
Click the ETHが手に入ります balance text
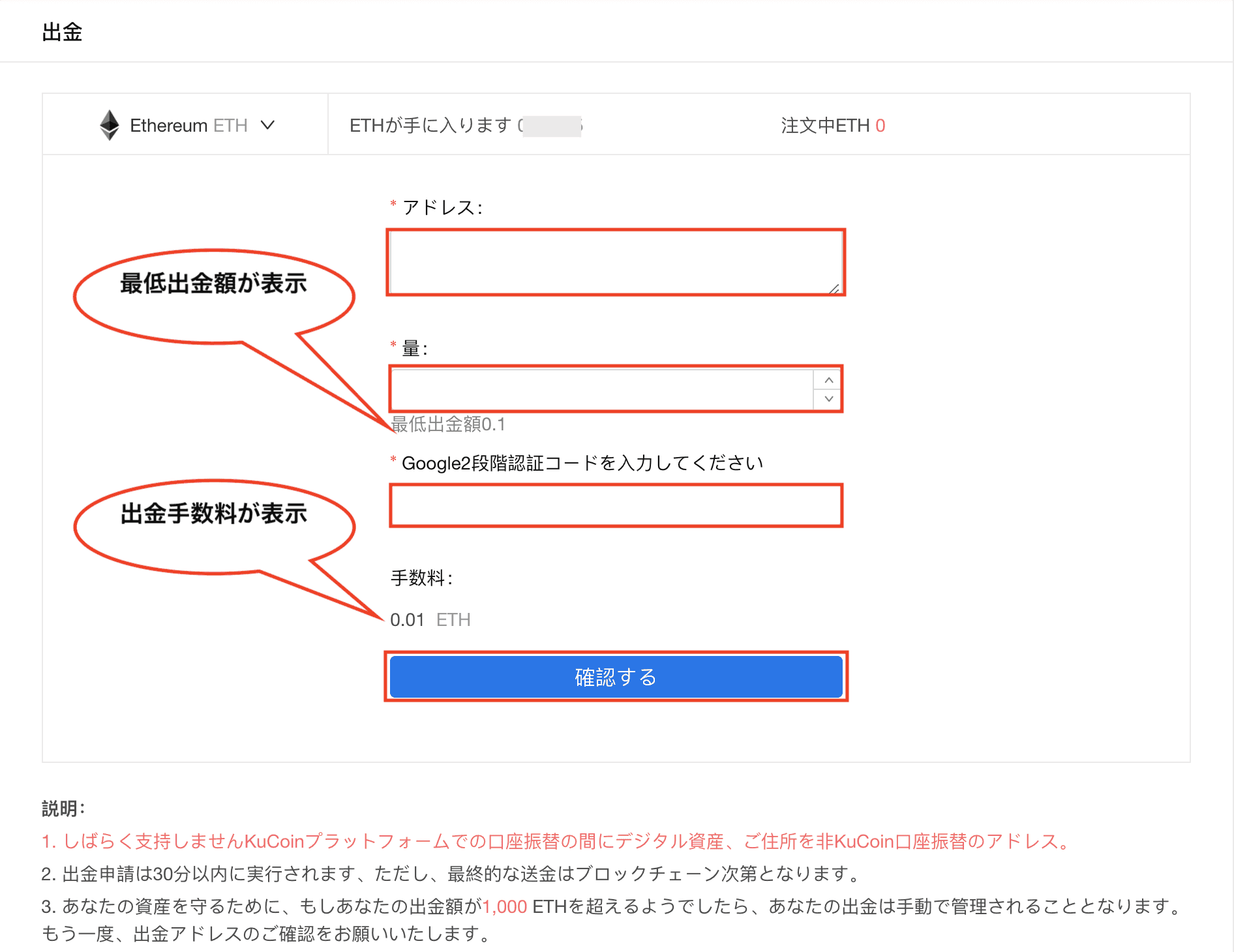[430, 125]
